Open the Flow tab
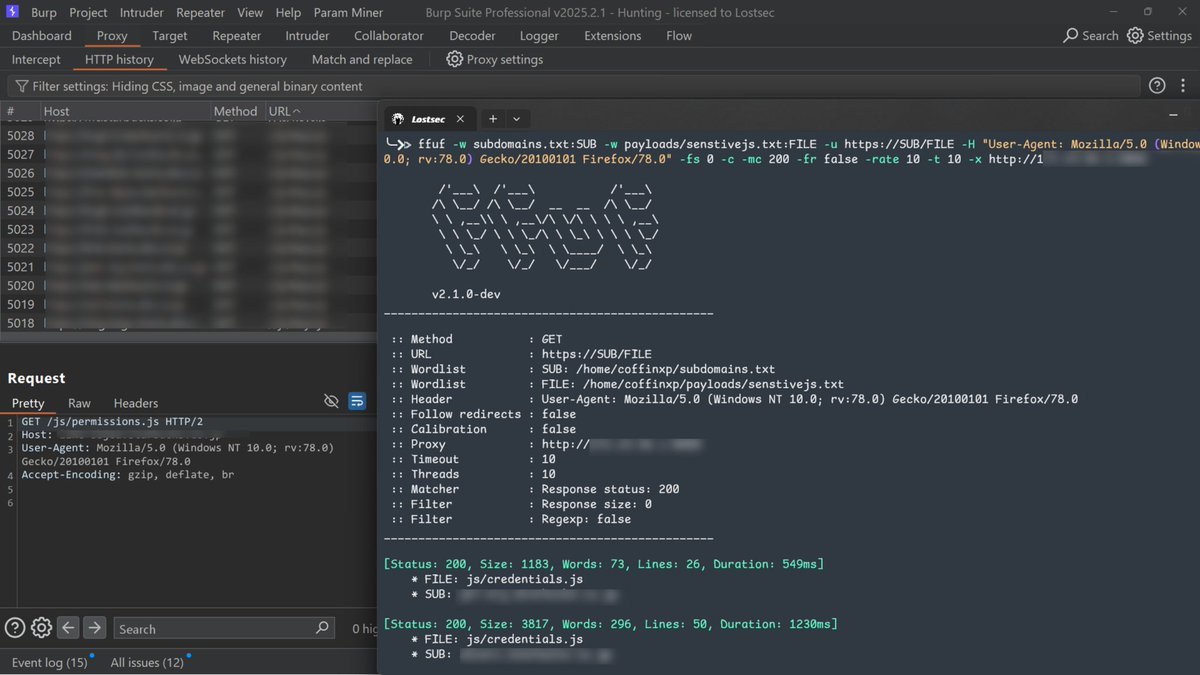Screen dimensions: 1200x675 pyautogui.click(x=679, y=35)
